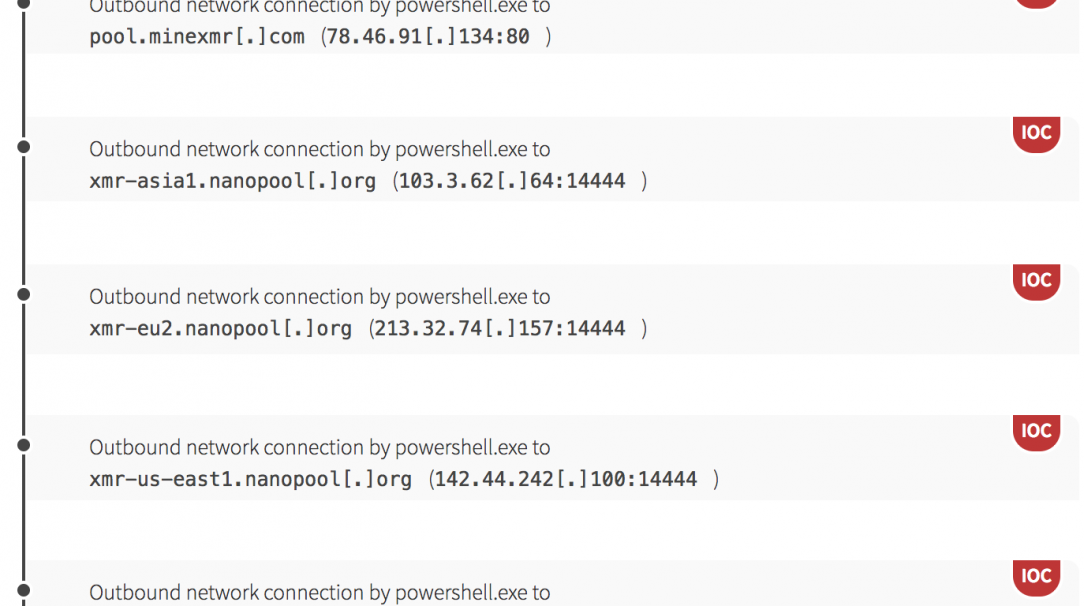
Task: Click the xmr-us-east1.nanopool[.]org domain text
Action: 250,479
